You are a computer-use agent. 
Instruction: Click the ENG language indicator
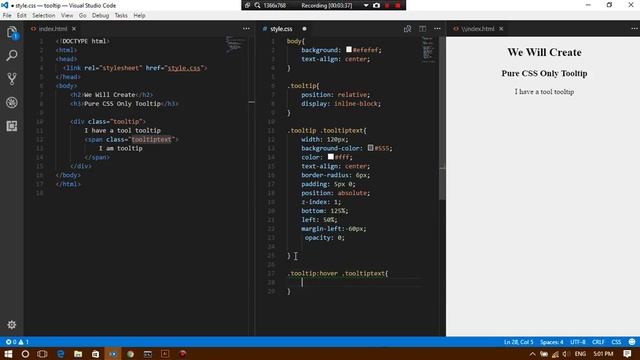coord(580,354)
